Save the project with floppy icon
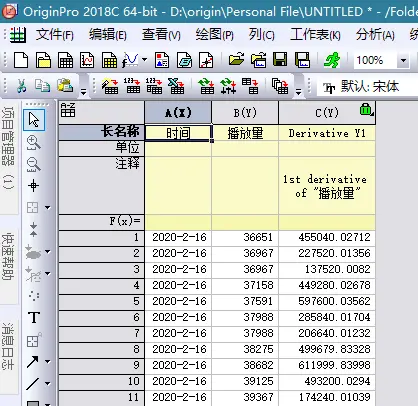This screenshot has height=406, width=418. (280, 60)
